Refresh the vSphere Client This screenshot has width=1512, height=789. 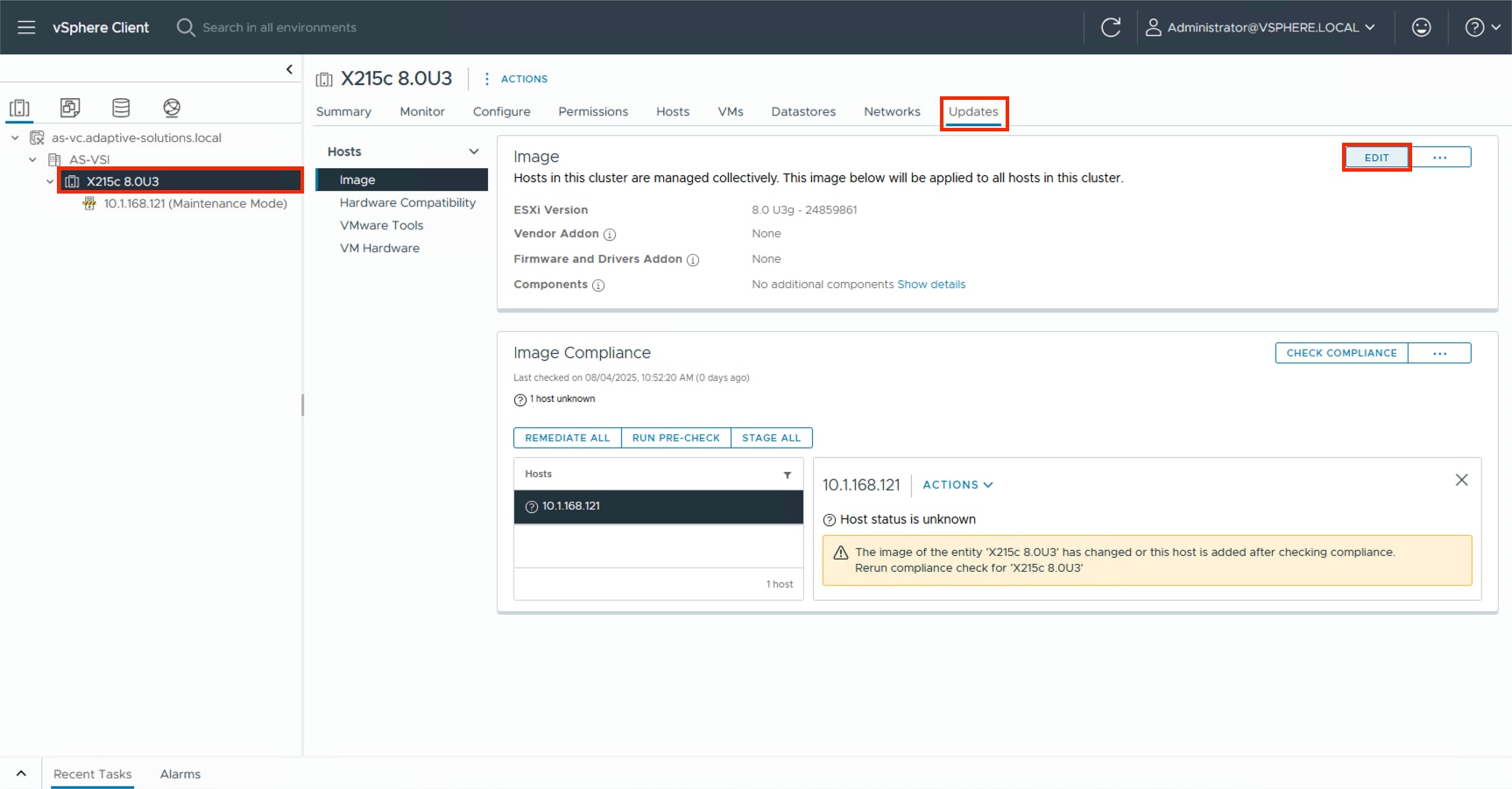pos(1111,27)
